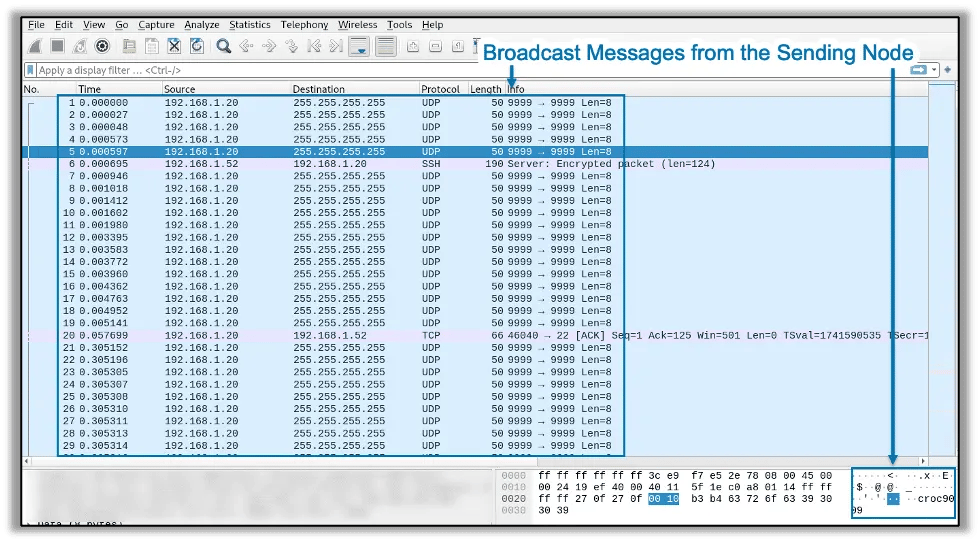This screenshot has width=980, height=542.
Task: Click horizontal scrollbar right arrow
Action: pyautogui.click(x=923, y=461)
